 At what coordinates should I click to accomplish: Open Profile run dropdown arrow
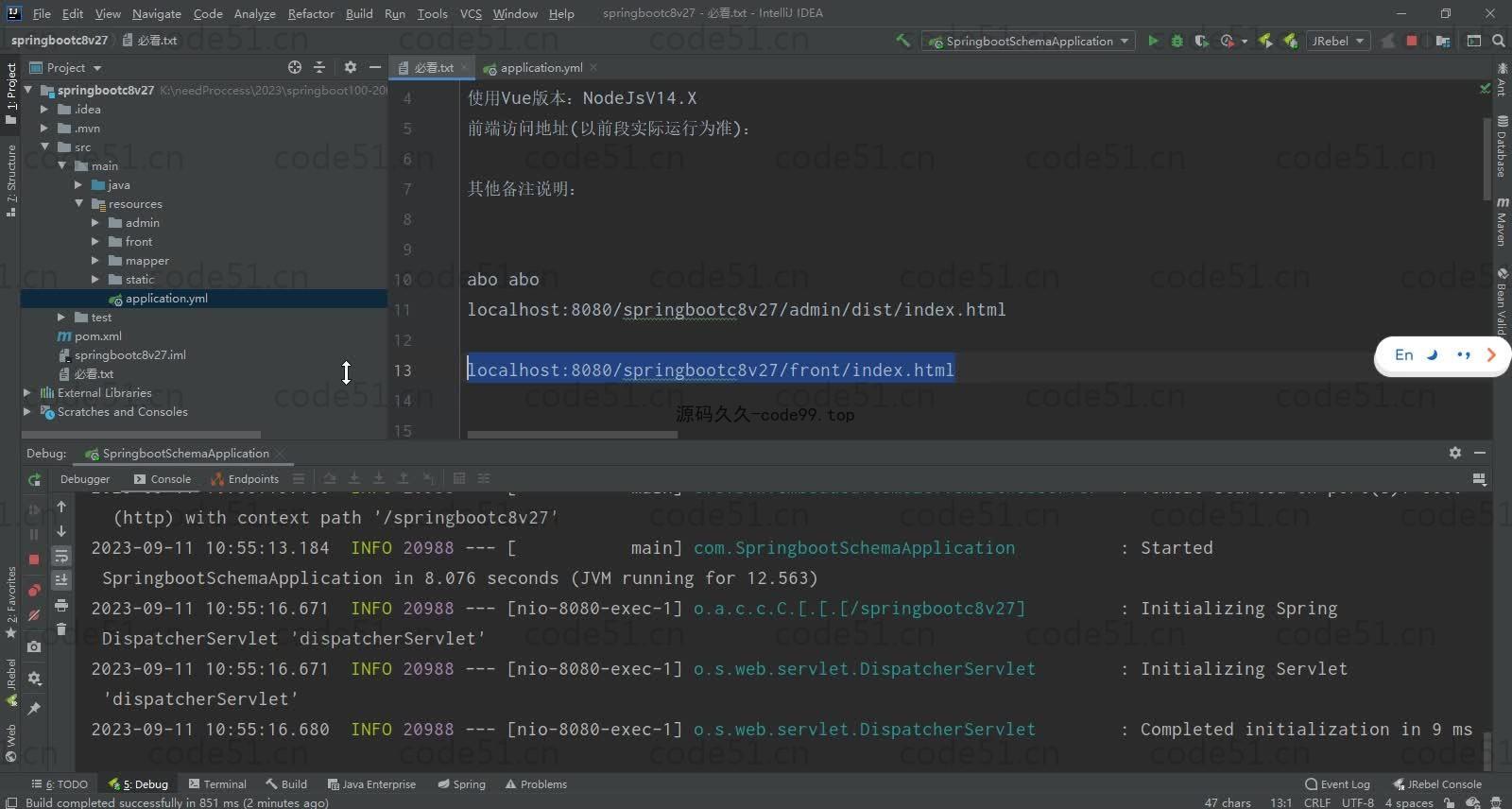[x=1245, y=42]
